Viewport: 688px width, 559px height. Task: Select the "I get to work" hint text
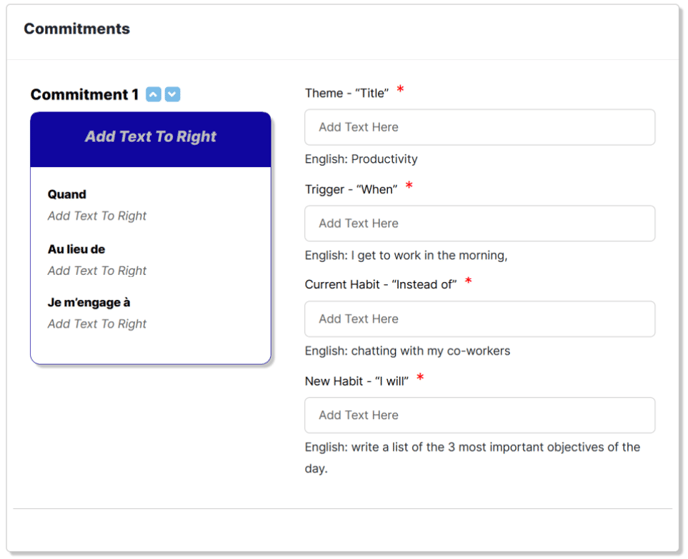(406, 255)
